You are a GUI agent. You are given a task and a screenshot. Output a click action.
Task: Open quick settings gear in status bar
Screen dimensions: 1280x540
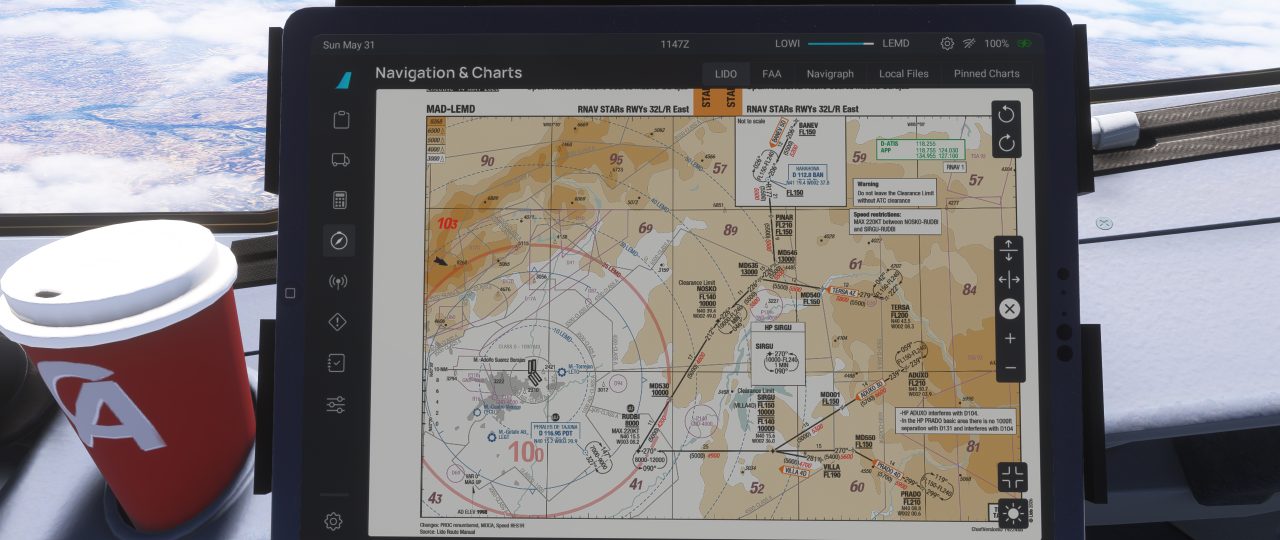pyautogui.click(x=947, y=44)
